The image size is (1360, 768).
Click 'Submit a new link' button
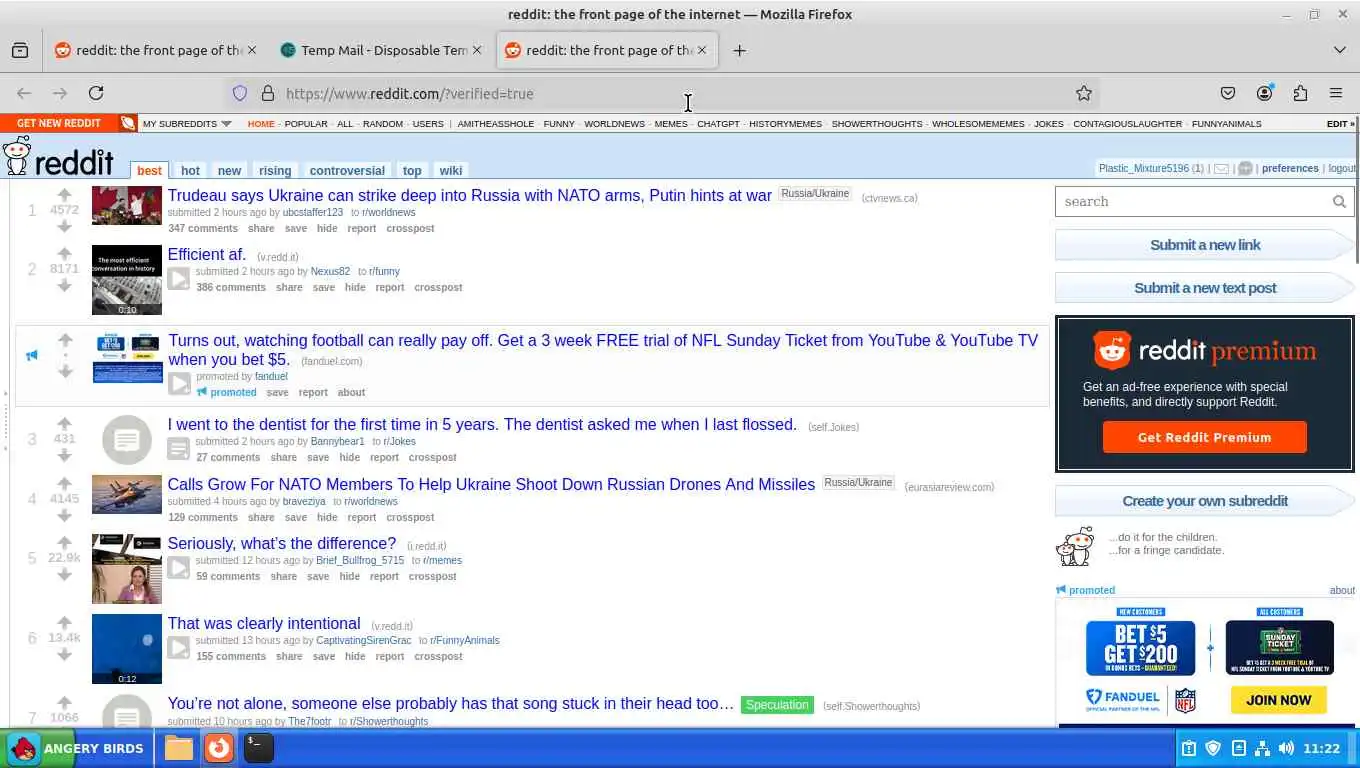coord(1205,245)
